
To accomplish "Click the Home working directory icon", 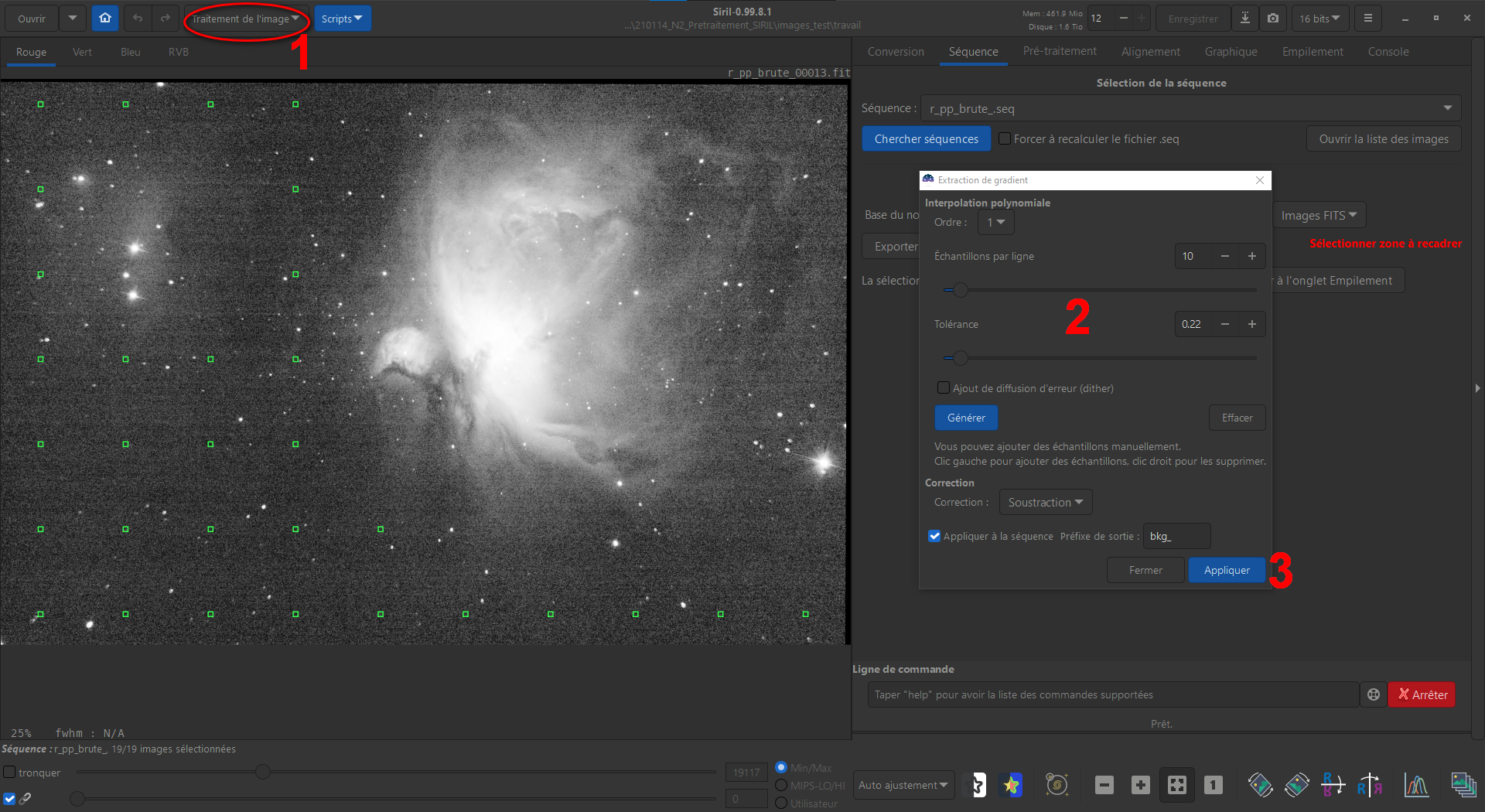I will 105,19.
